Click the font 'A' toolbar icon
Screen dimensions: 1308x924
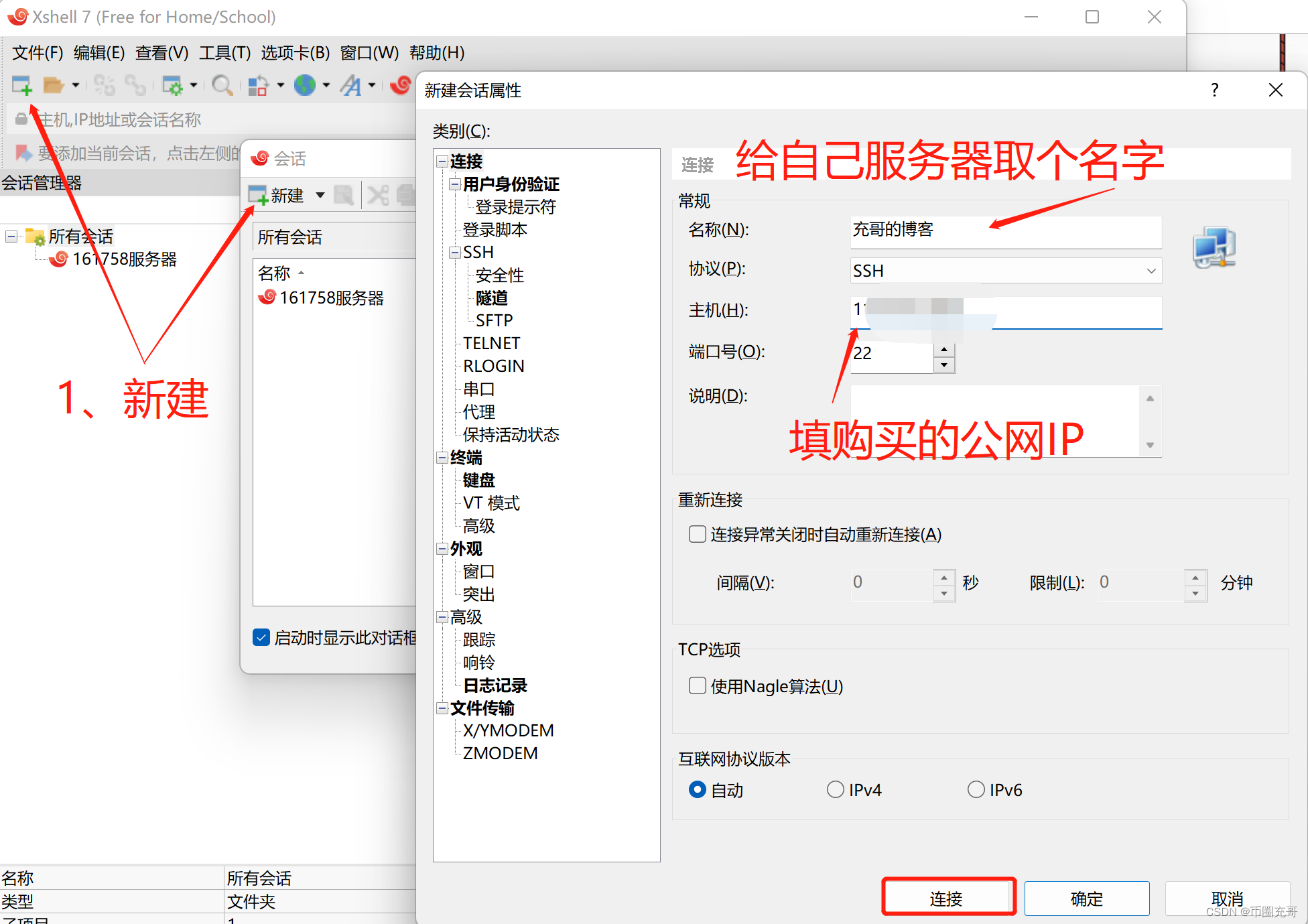pyautogui.click(x=351, y=85)
